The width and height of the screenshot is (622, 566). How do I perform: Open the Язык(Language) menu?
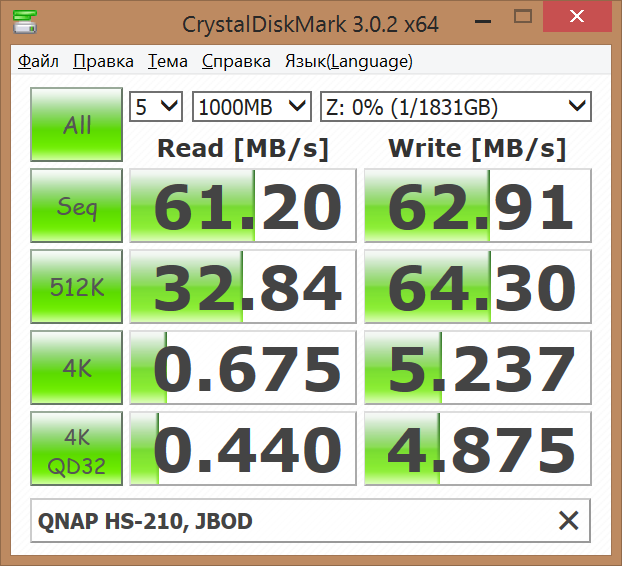tap(348, 61)
